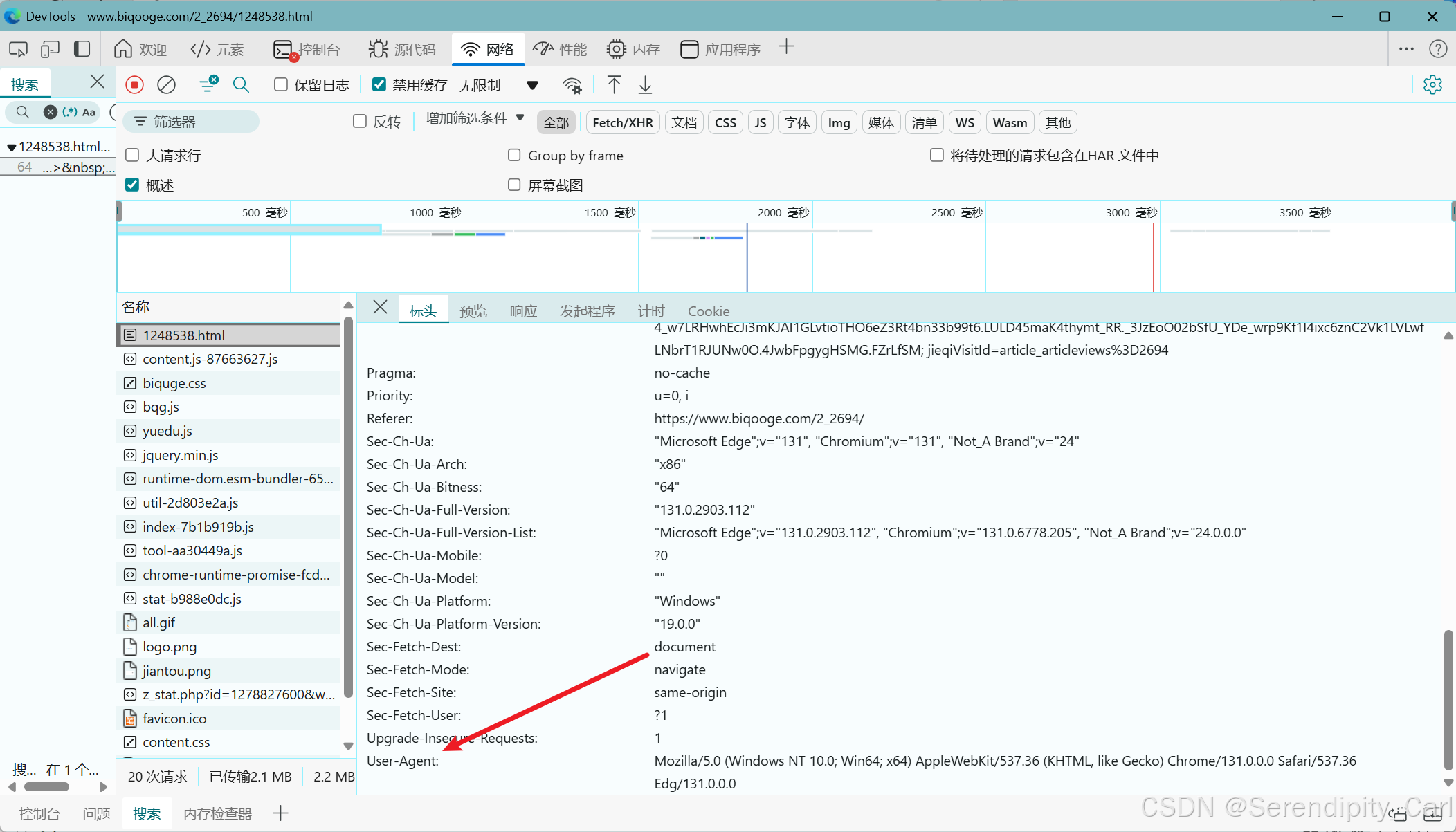
Task: Click the record network log icon
Action: coord(134,85)
